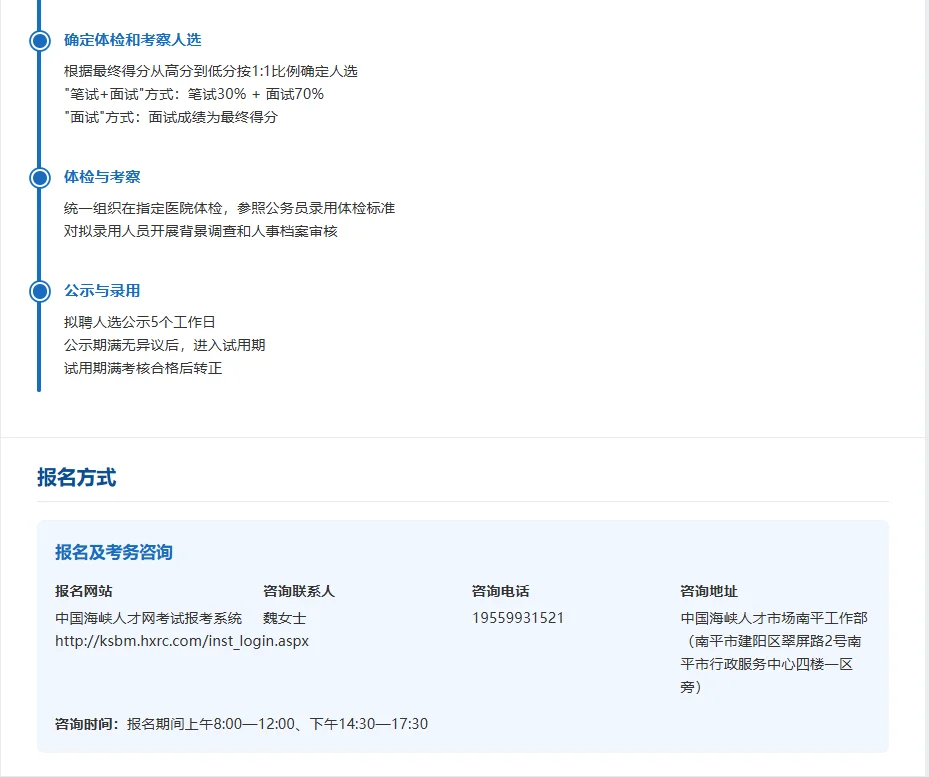929x777 pixels.
Task: Click the timeline dot beside 体检与考察
Action: (38, 177)
